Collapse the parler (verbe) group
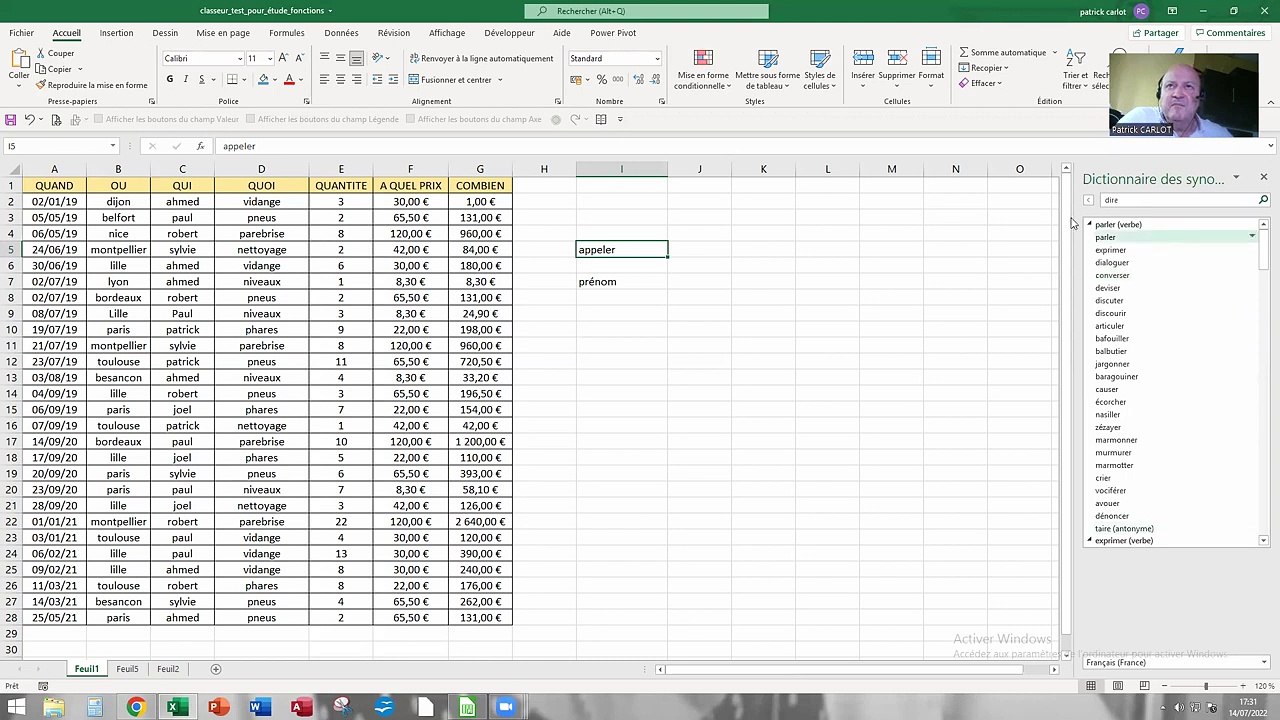Screen dimensions: 1280x720 point(1090,224)
